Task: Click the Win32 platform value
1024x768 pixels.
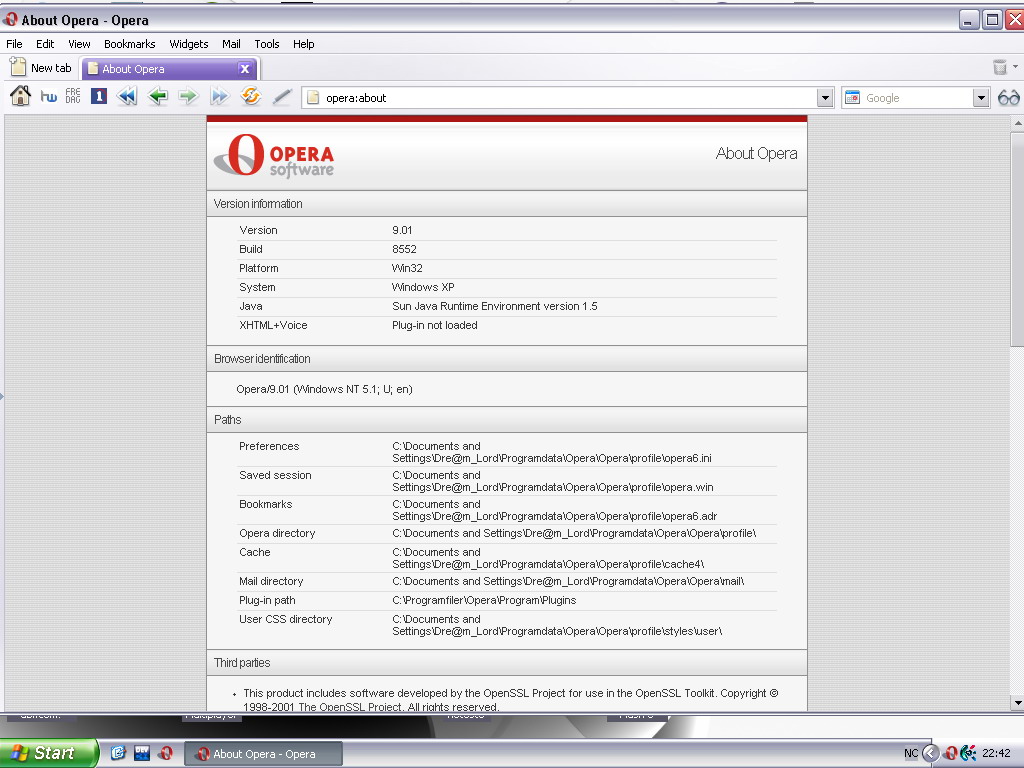Action: click(x=407, y=268)
